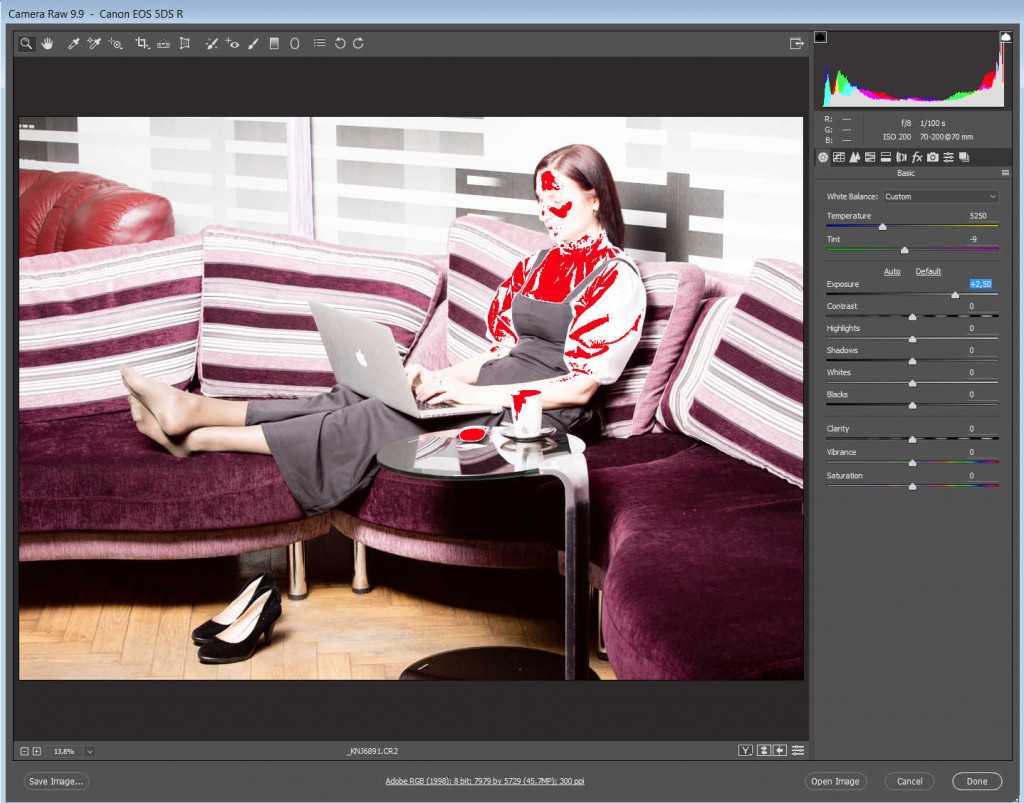Toggle the shadow clipping warning
This screenshot has height=803, width=1024.
(x=821, y=37)
